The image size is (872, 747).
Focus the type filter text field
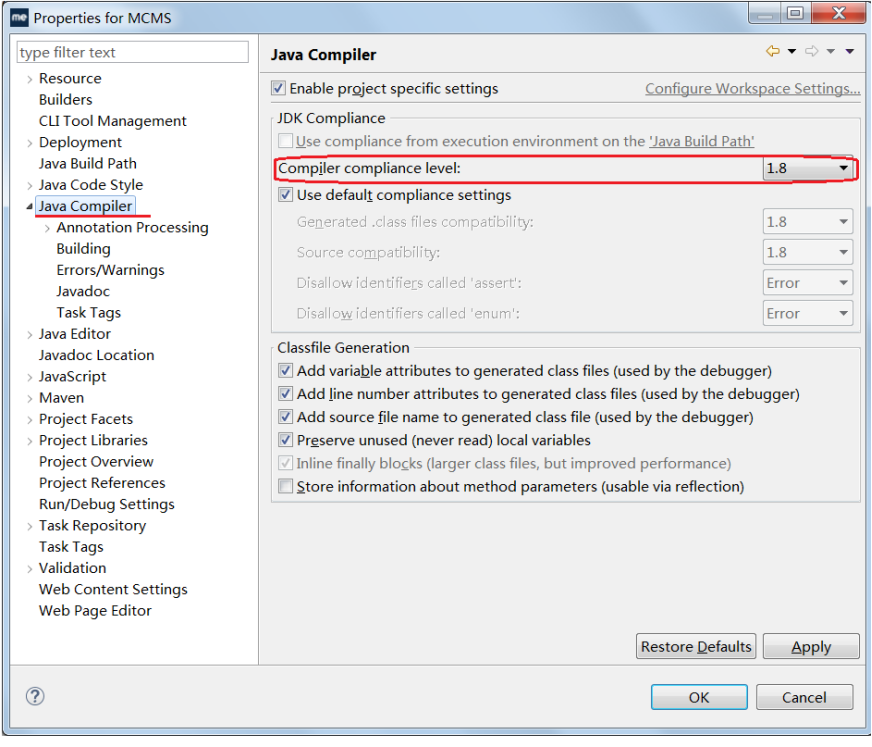[x=132, y=52]
